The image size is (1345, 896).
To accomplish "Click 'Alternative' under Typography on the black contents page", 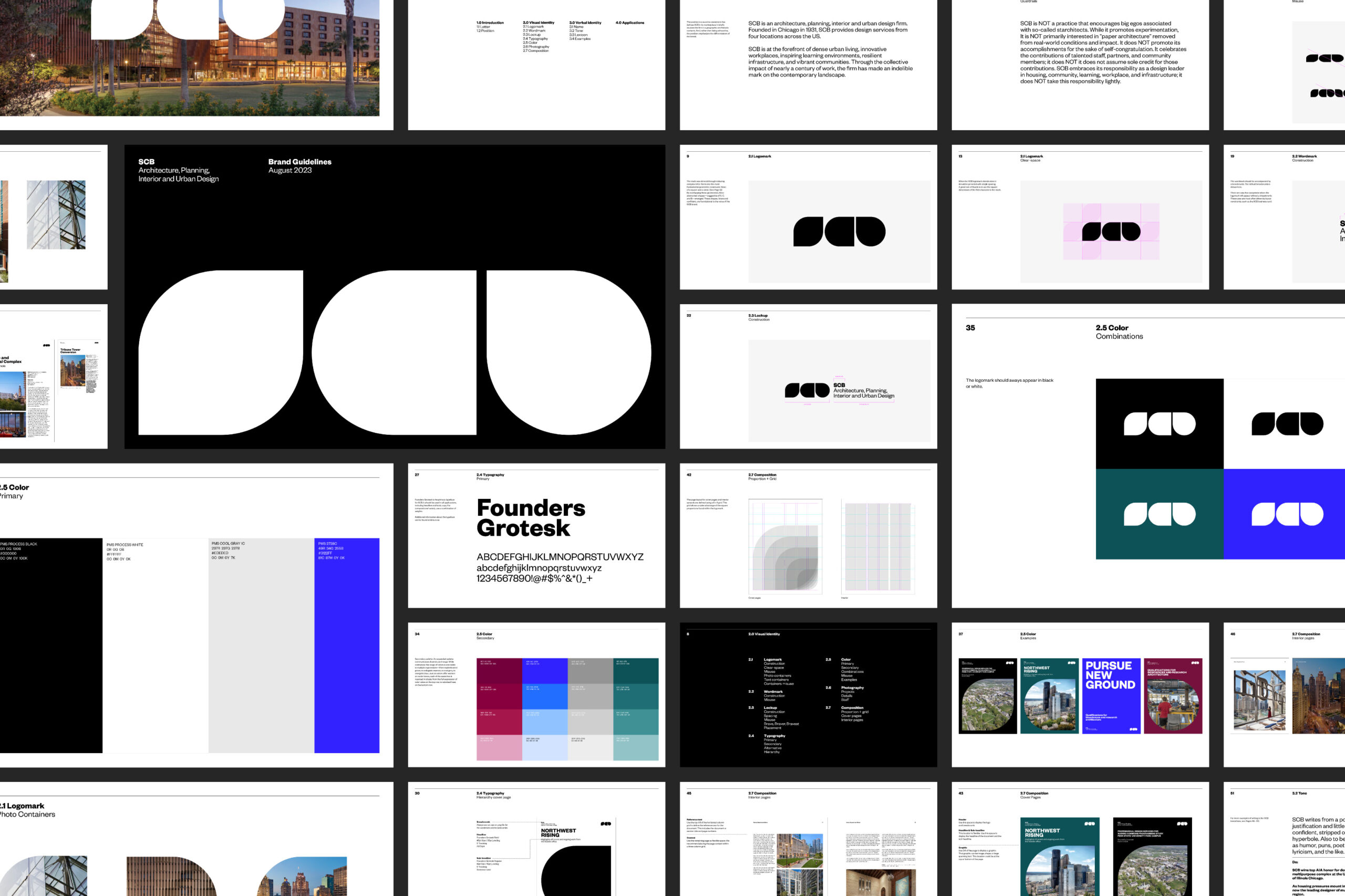I will (772, 747).
